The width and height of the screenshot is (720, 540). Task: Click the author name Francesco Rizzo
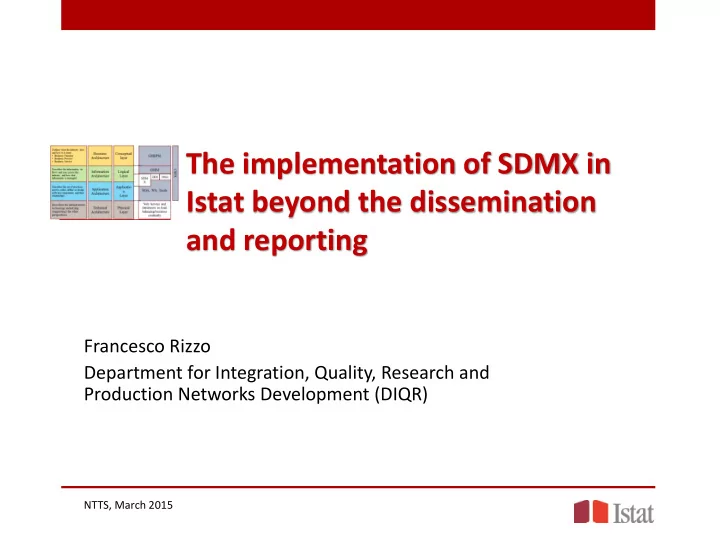point(147,346)
